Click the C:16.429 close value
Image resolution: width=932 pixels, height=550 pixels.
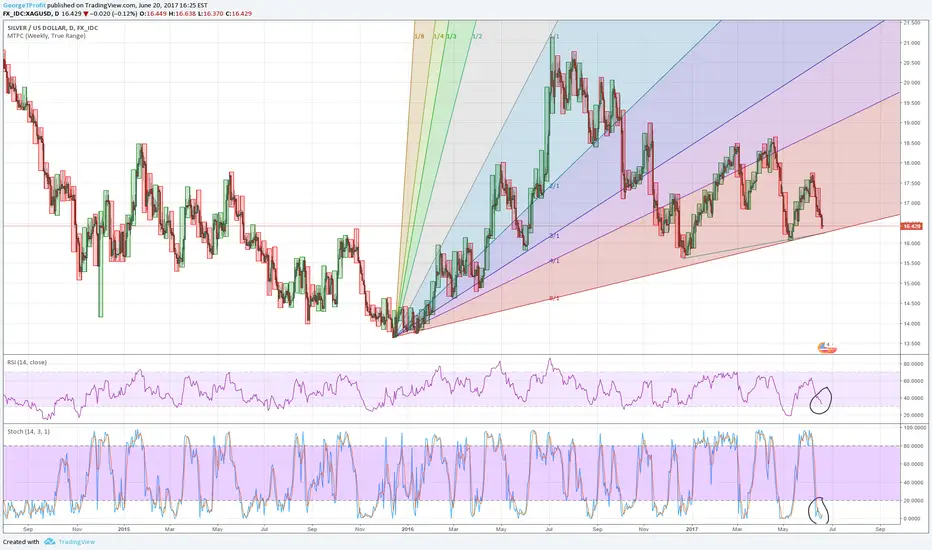(238, 13)
